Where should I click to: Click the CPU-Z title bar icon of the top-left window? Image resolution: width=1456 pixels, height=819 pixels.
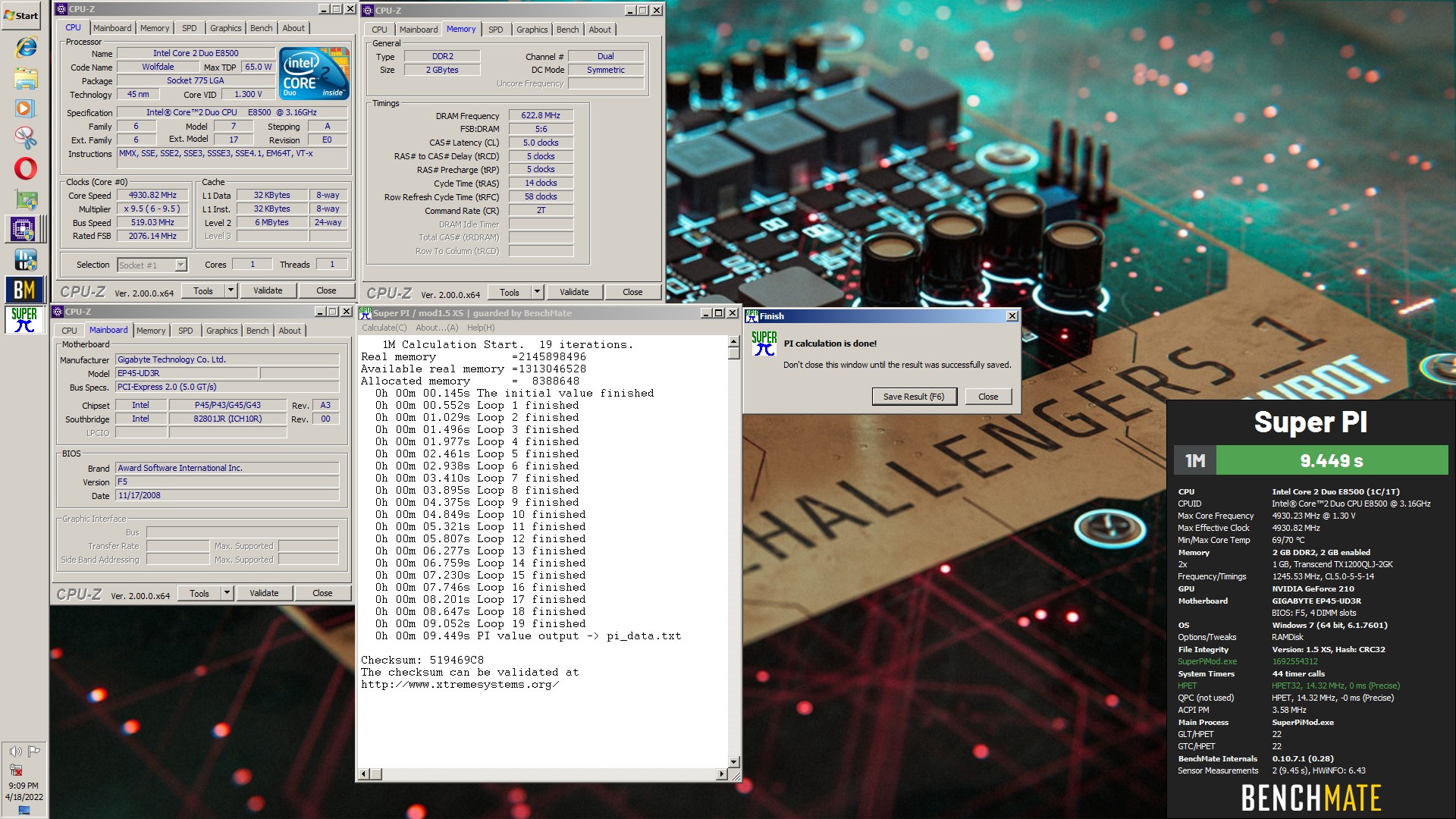[x=62, y=9]
